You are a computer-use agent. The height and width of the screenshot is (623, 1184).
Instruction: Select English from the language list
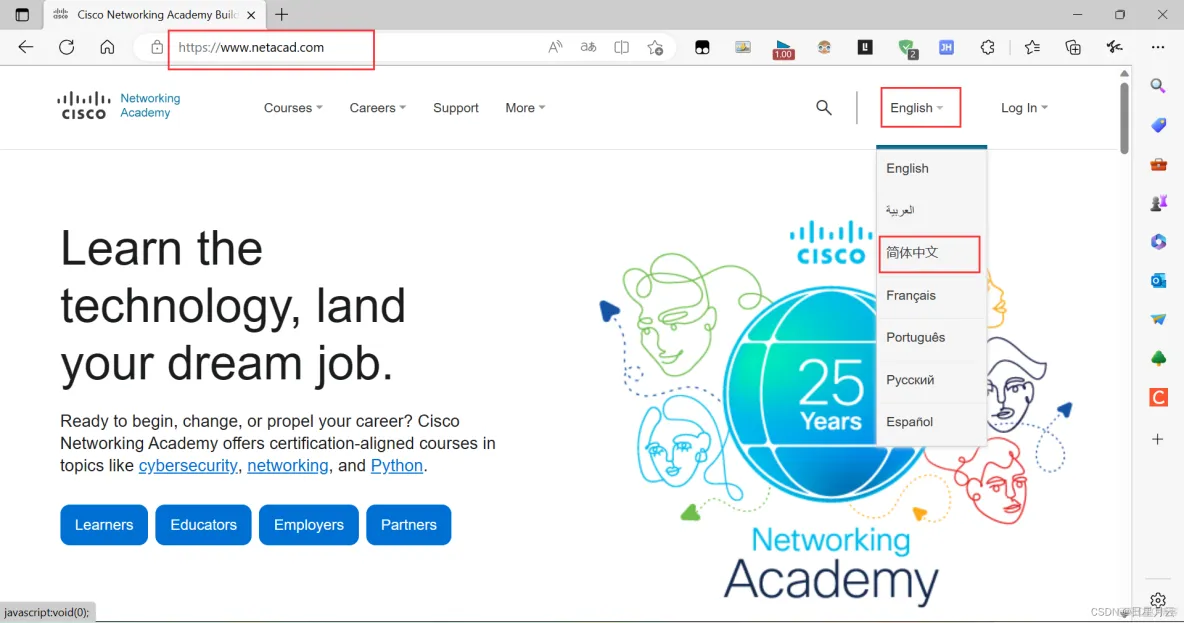[931, 168]
